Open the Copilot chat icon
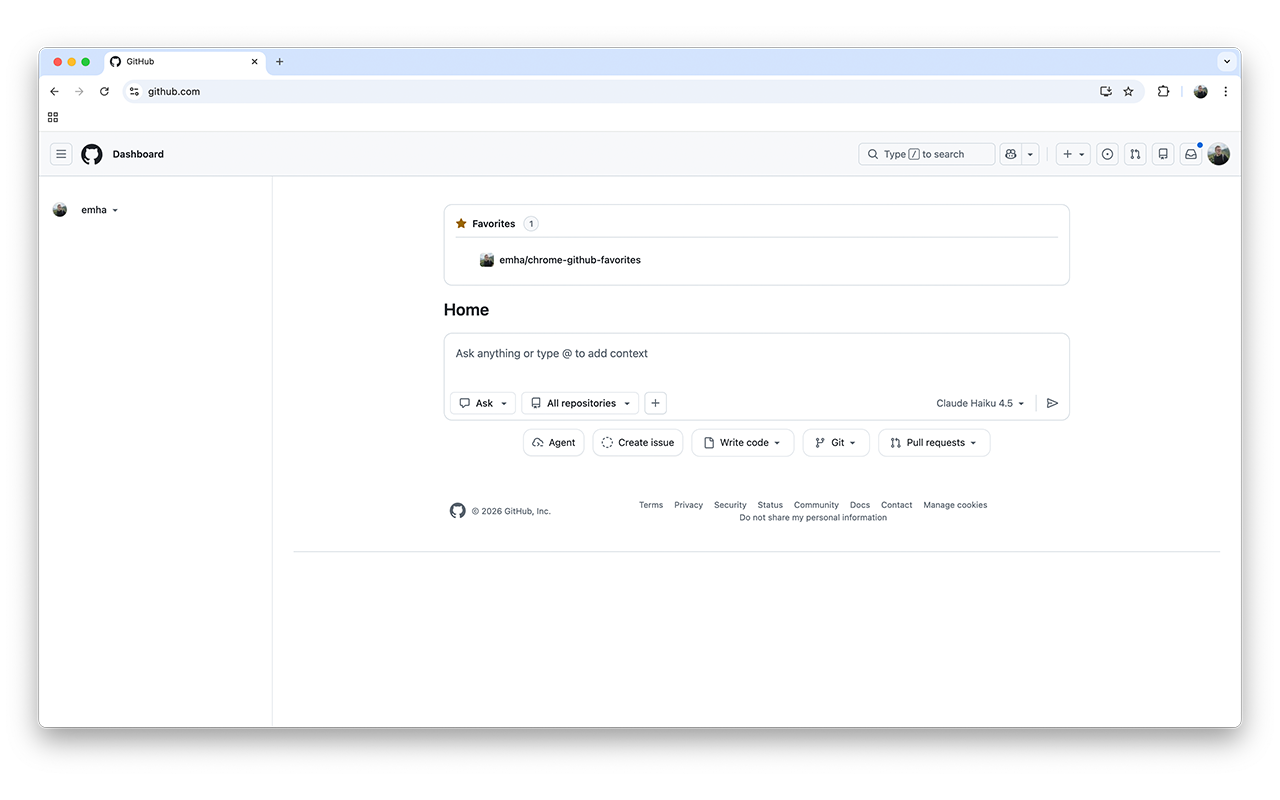1280x800 pixels. click(1011, 154)
